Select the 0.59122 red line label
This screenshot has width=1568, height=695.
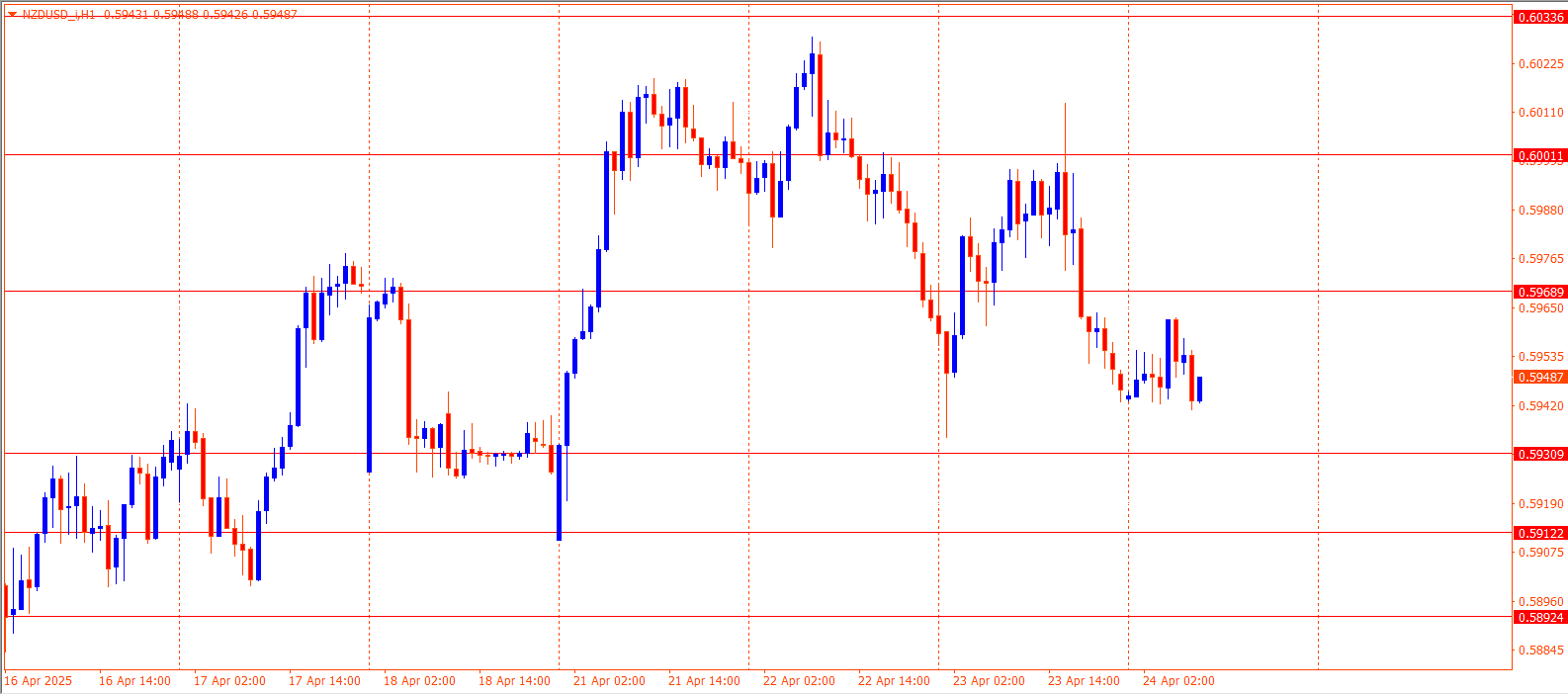pos(1540,533)
